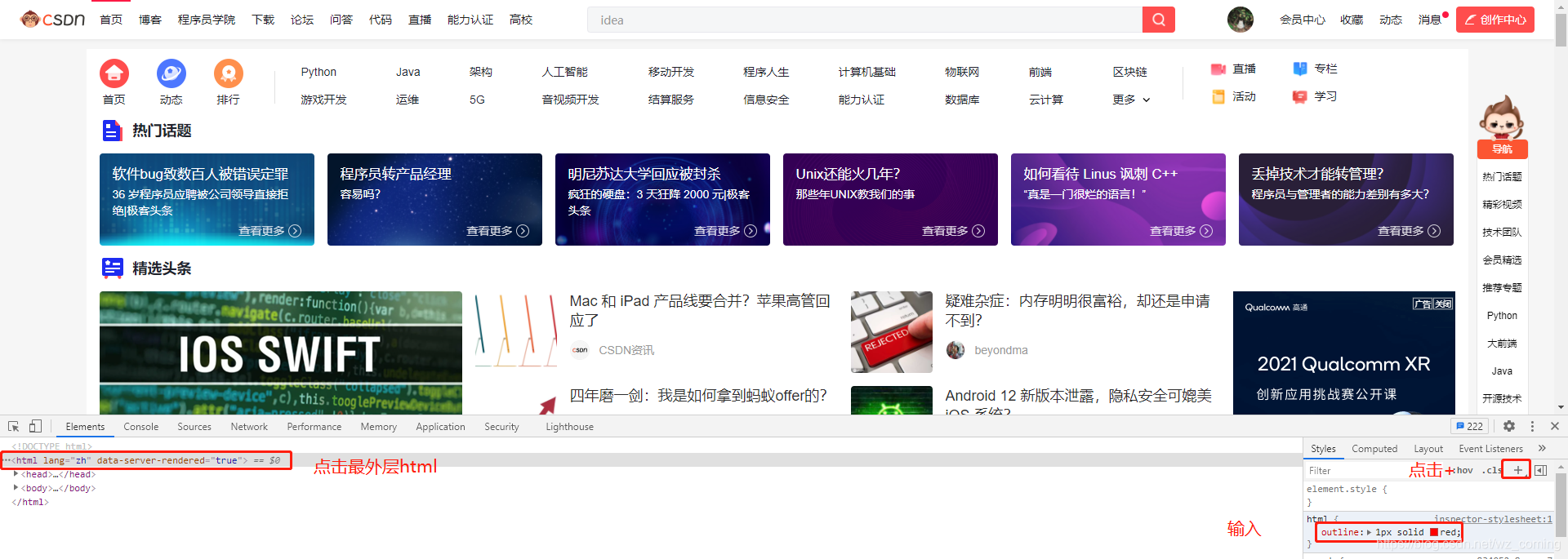1568x559 pixels.
Task: Click the red search magnifier button
Action: point(1158,20)
